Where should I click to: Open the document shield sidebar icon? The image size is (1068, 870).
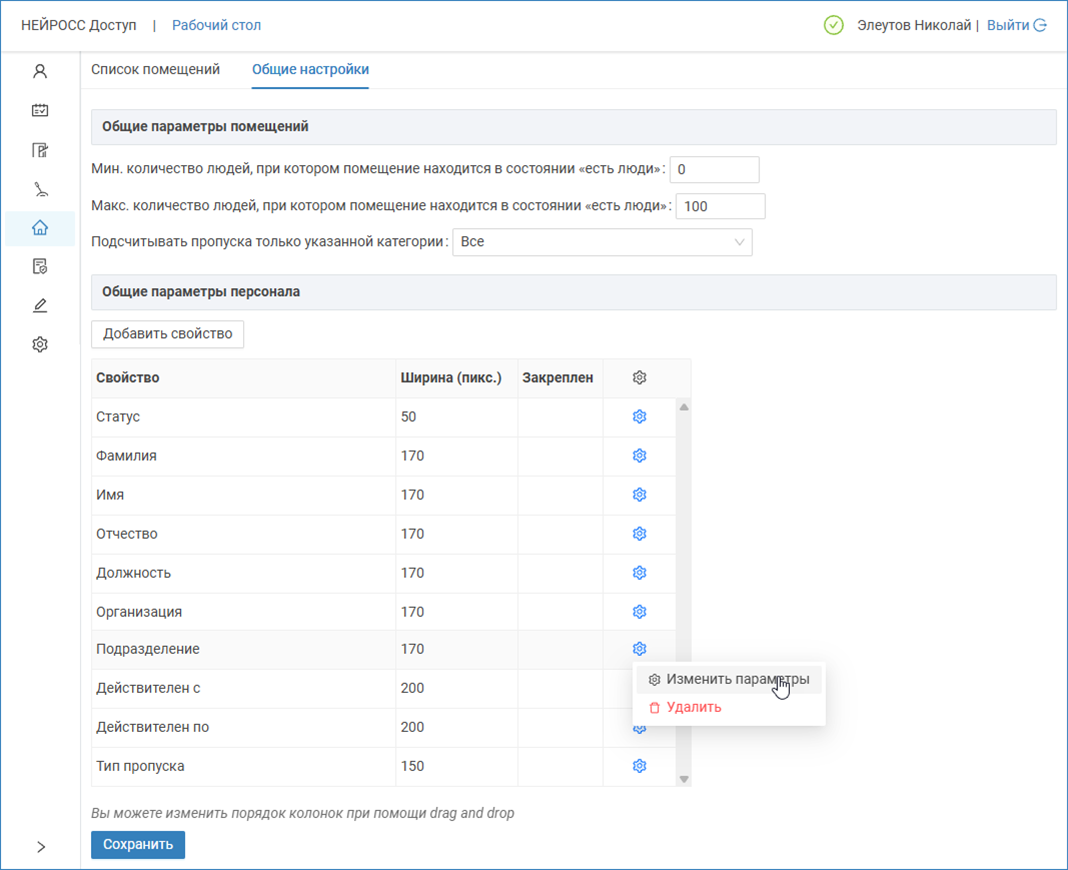[x=40, y=267]
